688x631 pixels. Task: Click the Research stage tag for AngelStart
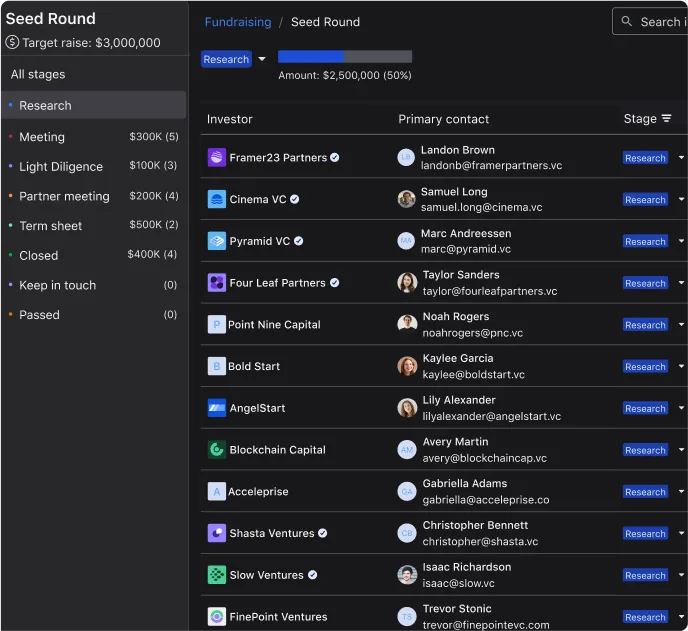pyautogui.click(x=645, y=408)
